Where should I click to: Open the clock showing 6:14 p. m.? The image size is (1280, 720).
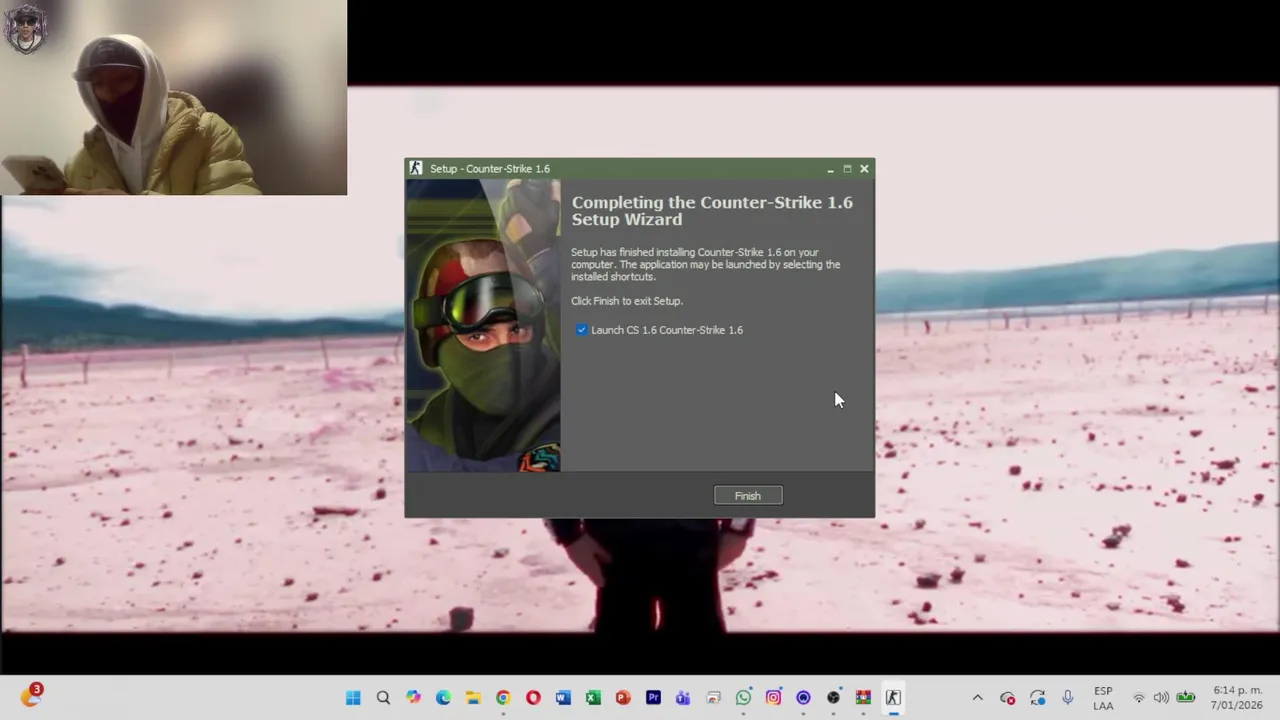pos(1237,698)
